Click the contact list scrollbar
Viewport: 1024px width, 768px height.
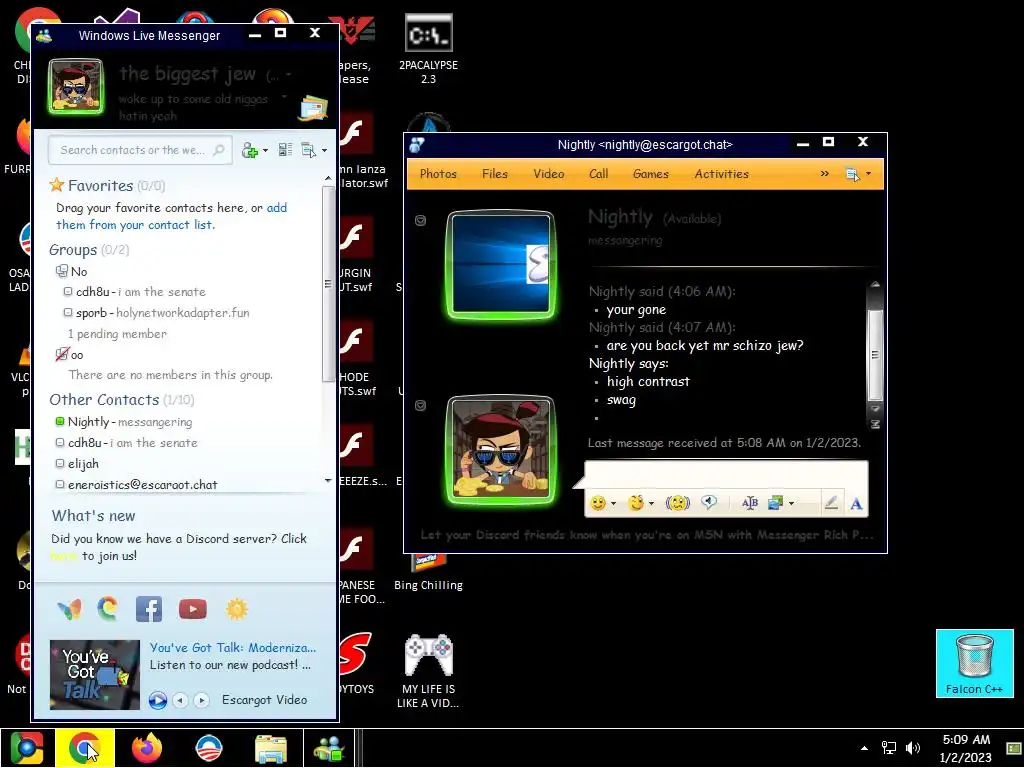tap(328, 283)
